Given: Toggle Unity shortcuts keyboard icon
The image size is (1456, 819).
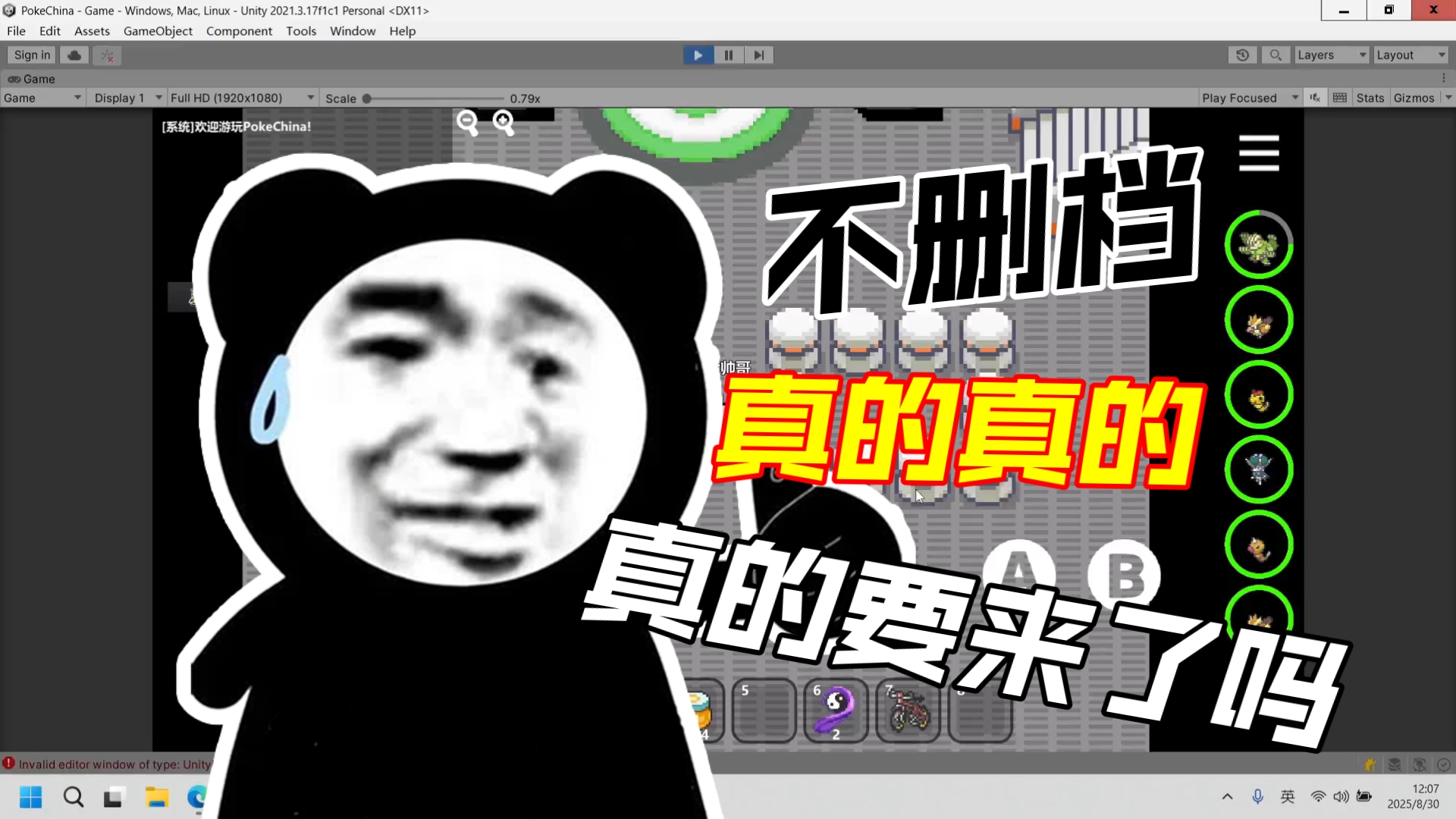Looking at the screenshot, I should [x=1340, y=98].
